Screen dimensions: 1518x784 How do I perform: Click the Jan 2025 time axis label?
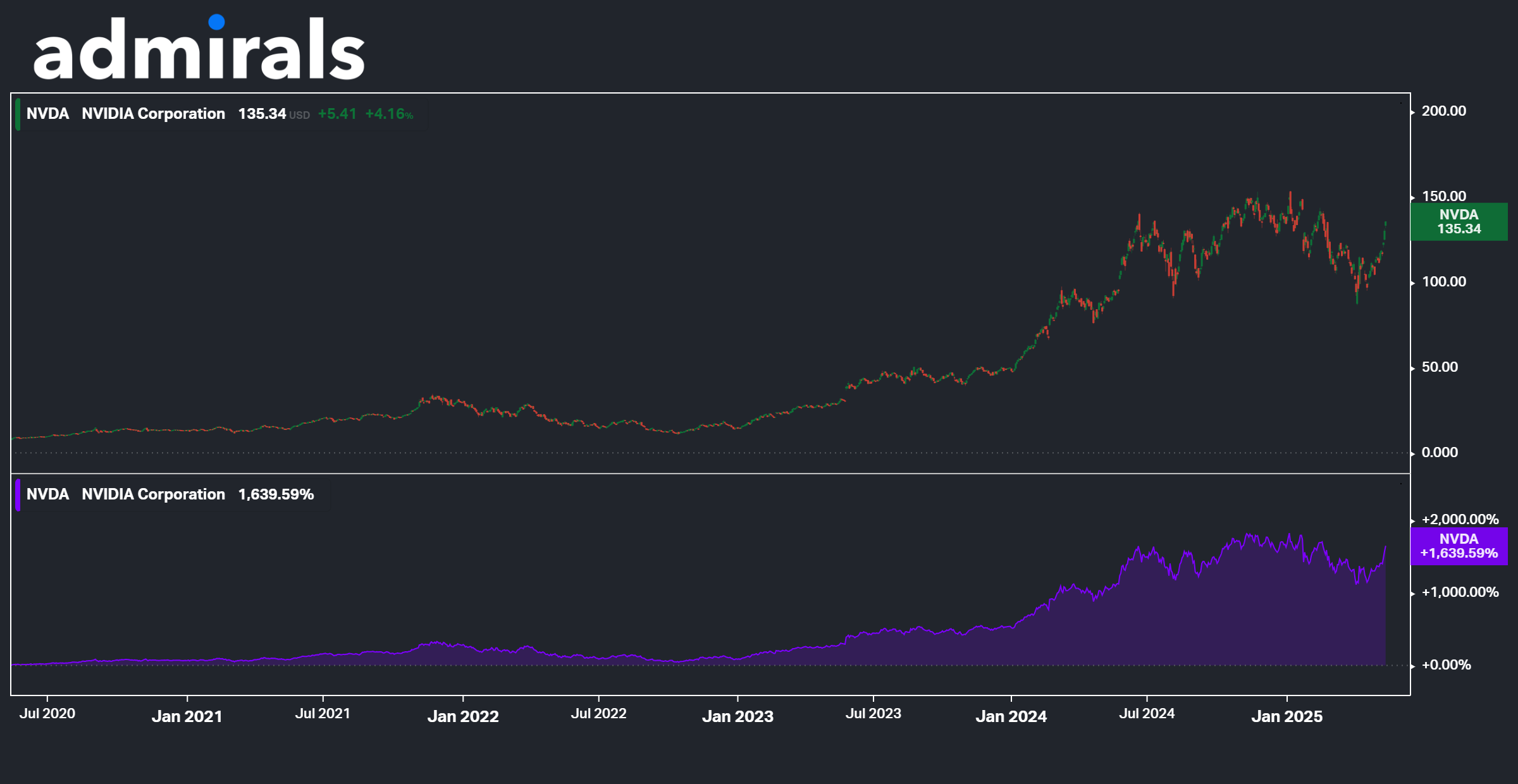[x=1287, y=716]
